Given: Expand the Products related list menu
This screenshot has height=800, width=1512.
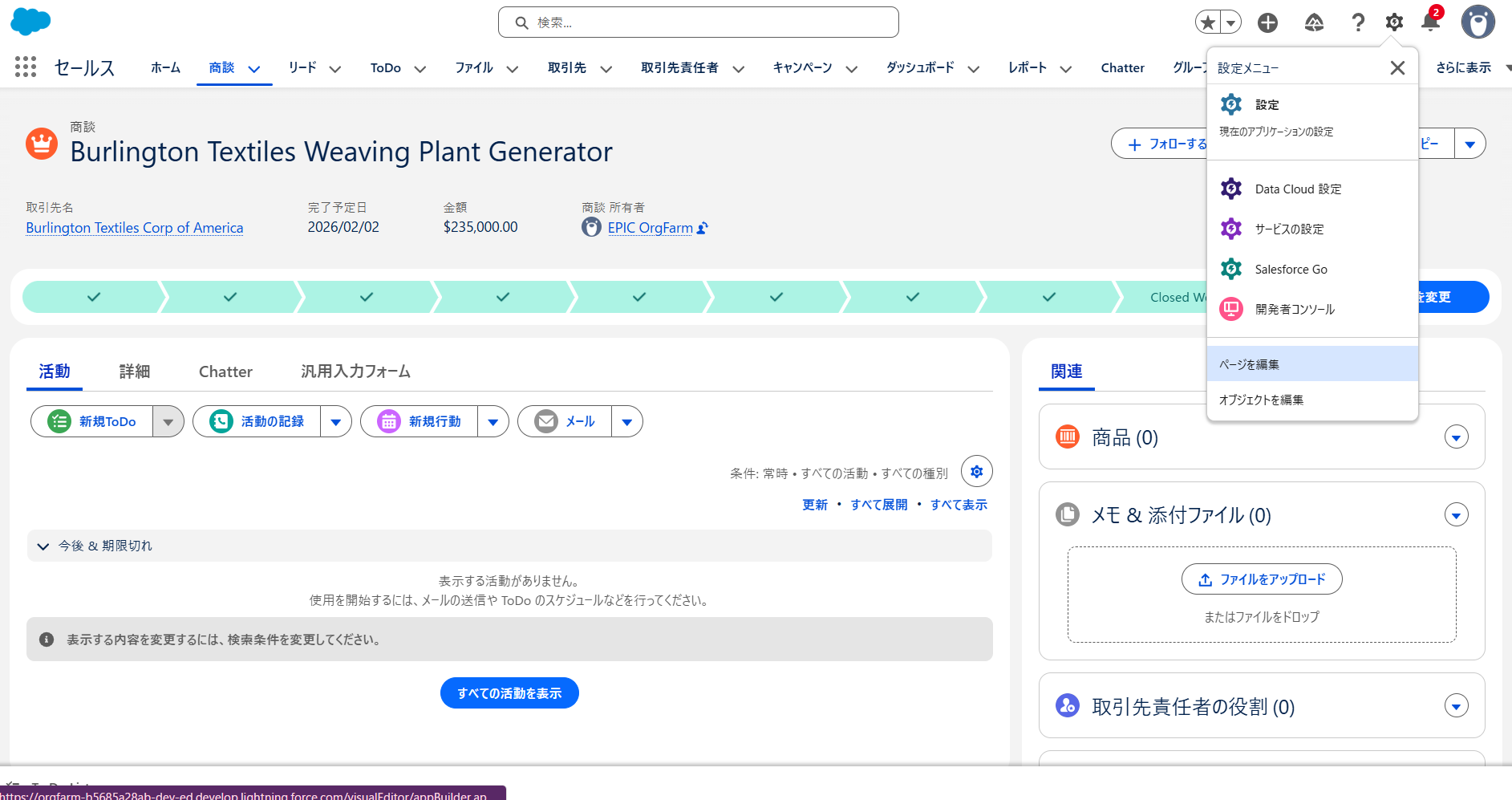Looking at the screenshot, I should tap(1456, 437).
